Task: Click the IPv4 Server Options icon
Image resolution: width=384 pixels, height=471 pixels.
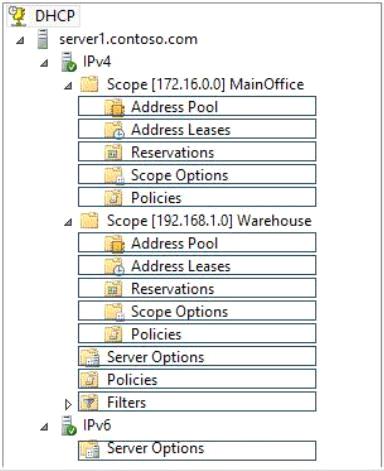Action: (x=90, y=357)
